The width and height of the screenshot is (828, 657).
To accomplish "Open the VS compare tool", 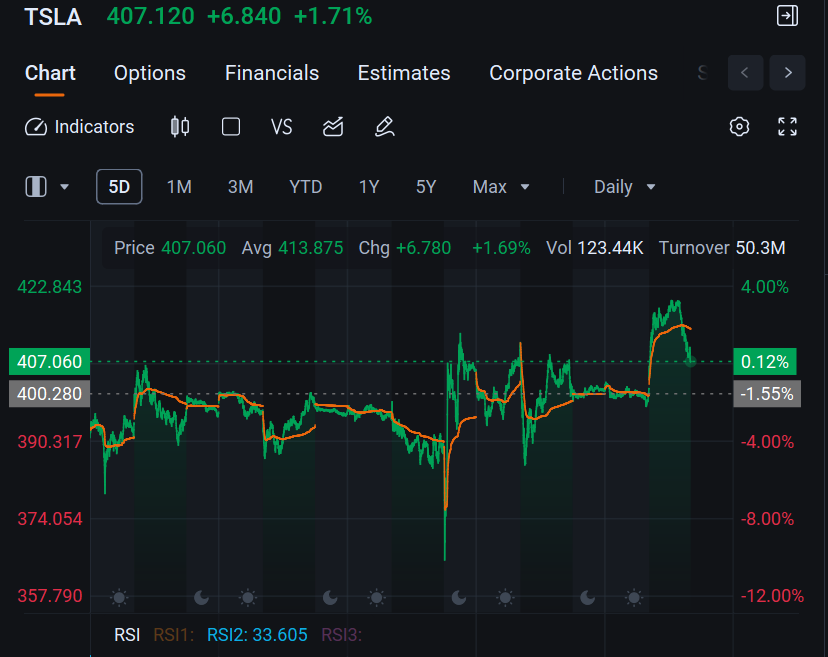I will (x=281, y=127).
